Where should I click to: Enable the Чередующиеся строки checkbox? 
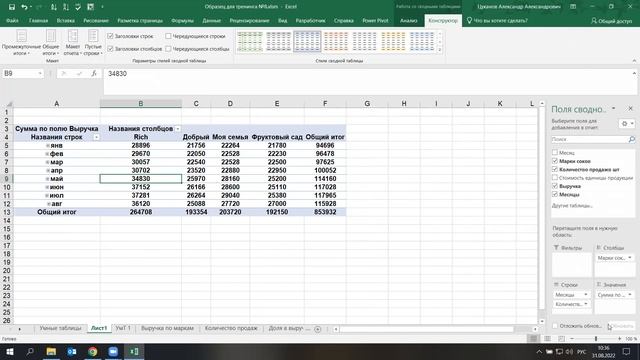click(168, 36)
